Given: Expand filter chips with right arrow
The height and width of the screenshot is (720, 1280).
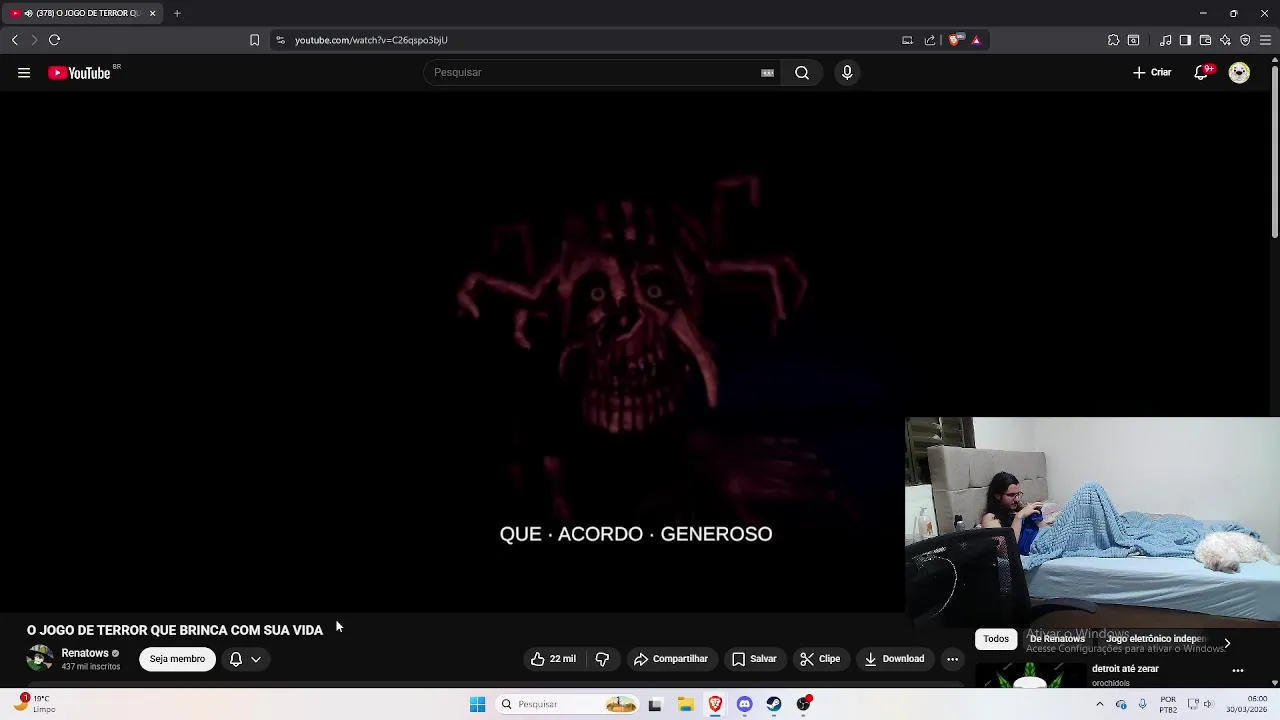Looking at the screenshot, I should pyautogui.click(x=1227, y=643).
